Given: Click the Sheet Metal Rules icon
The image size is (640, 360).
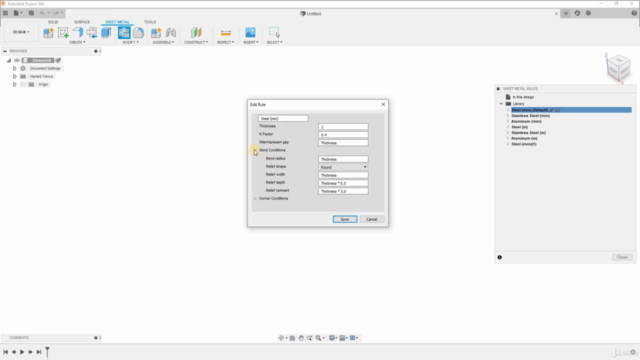Looking at the screenshot, I should point(124,33).
